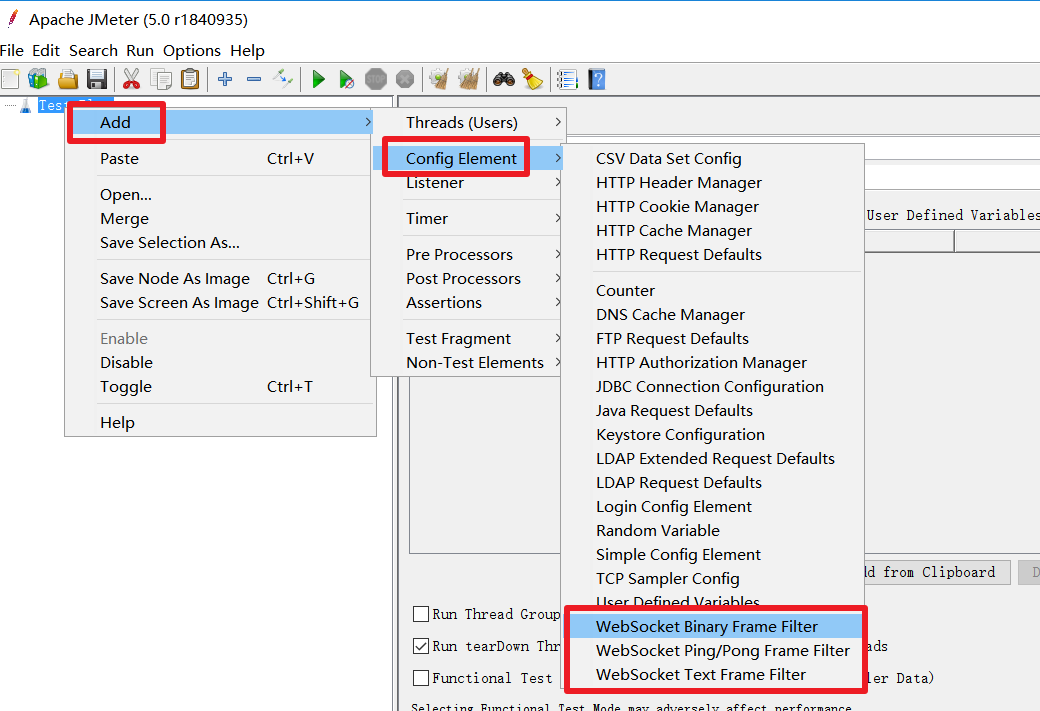Click the Clear broom icon
The width and height of the screenshot is (1040, 711).
coord(439,80)
